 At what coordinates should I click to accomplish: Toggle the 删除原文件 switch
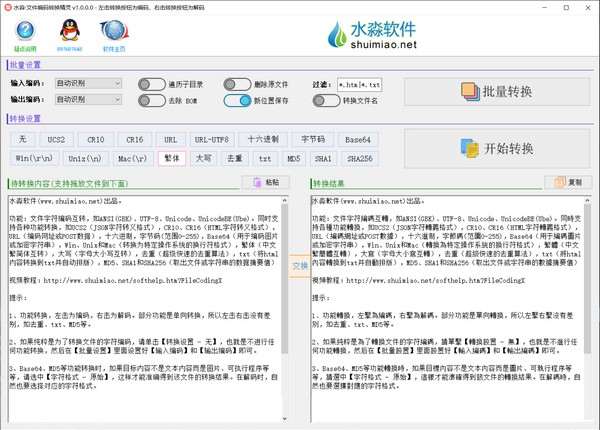(x=238, y=85)
